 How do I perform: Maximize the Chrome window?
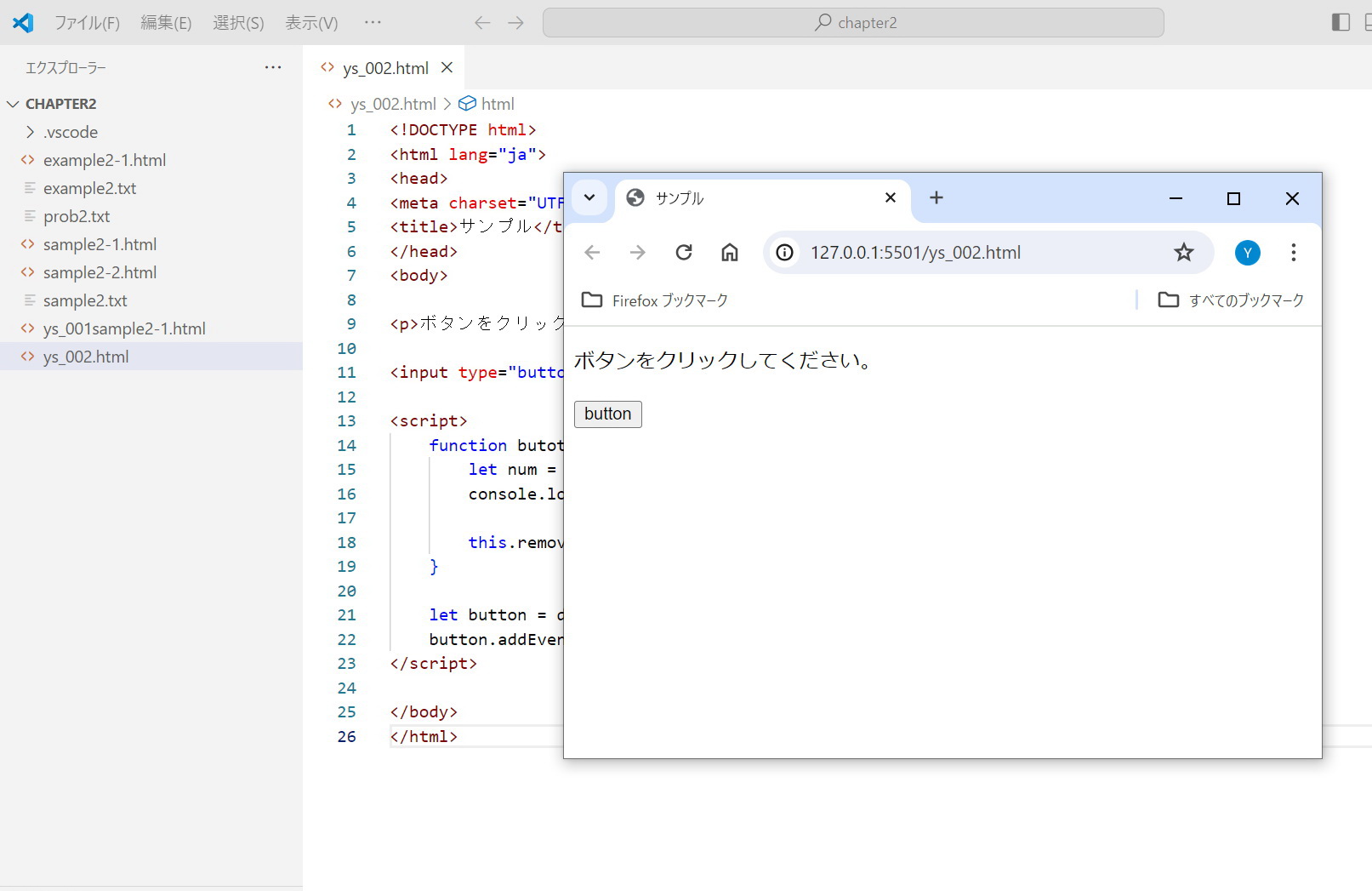point(1234,198)
